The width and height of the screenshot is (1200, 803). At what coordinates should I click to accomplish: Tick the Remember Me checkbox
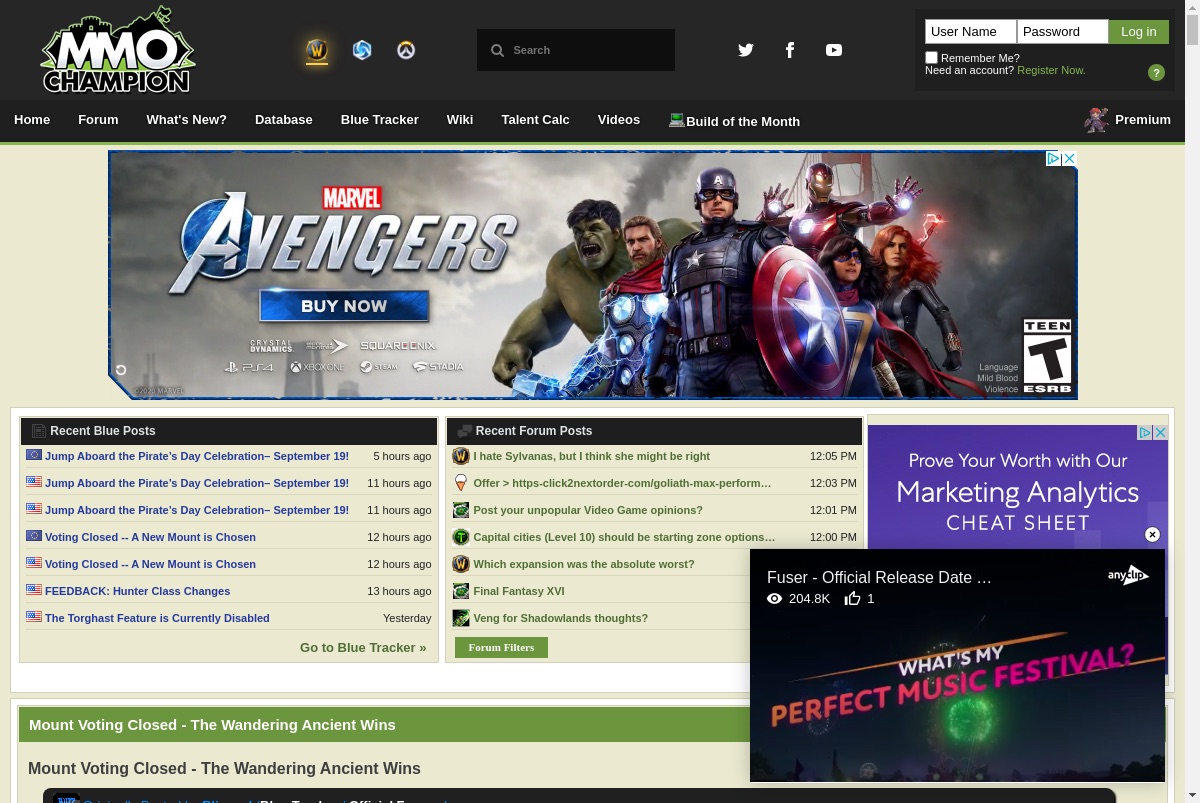point(932,57)
